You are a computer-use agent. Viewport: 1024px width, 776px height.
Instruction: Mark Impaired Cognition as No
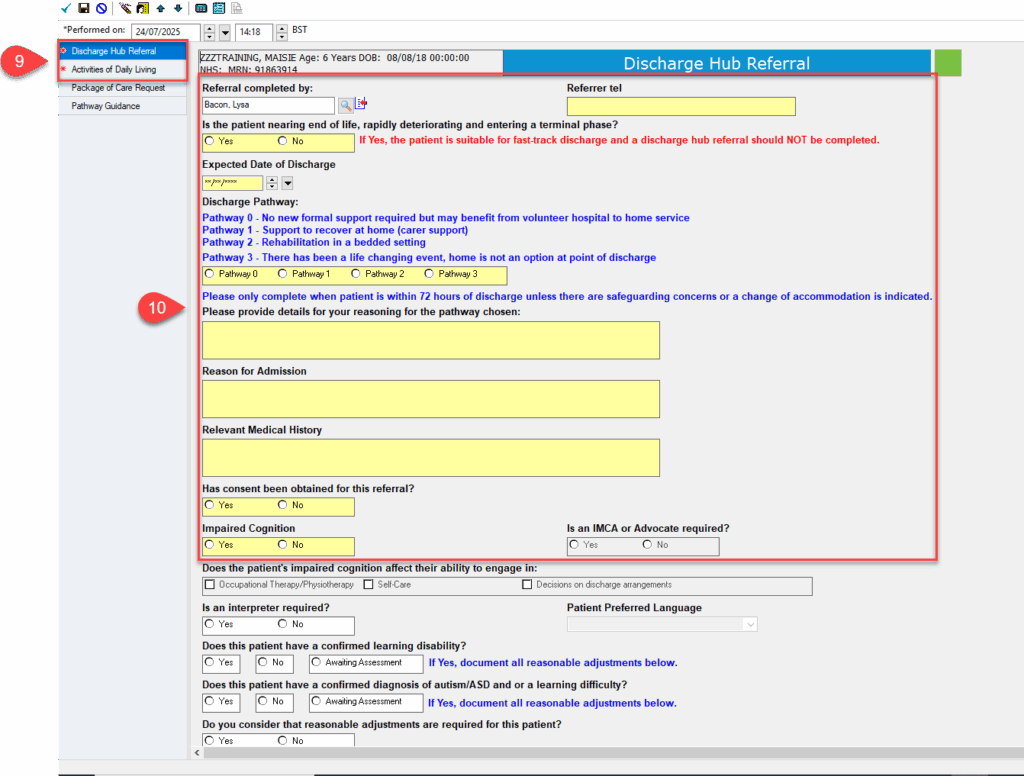[x=283, y=545]
